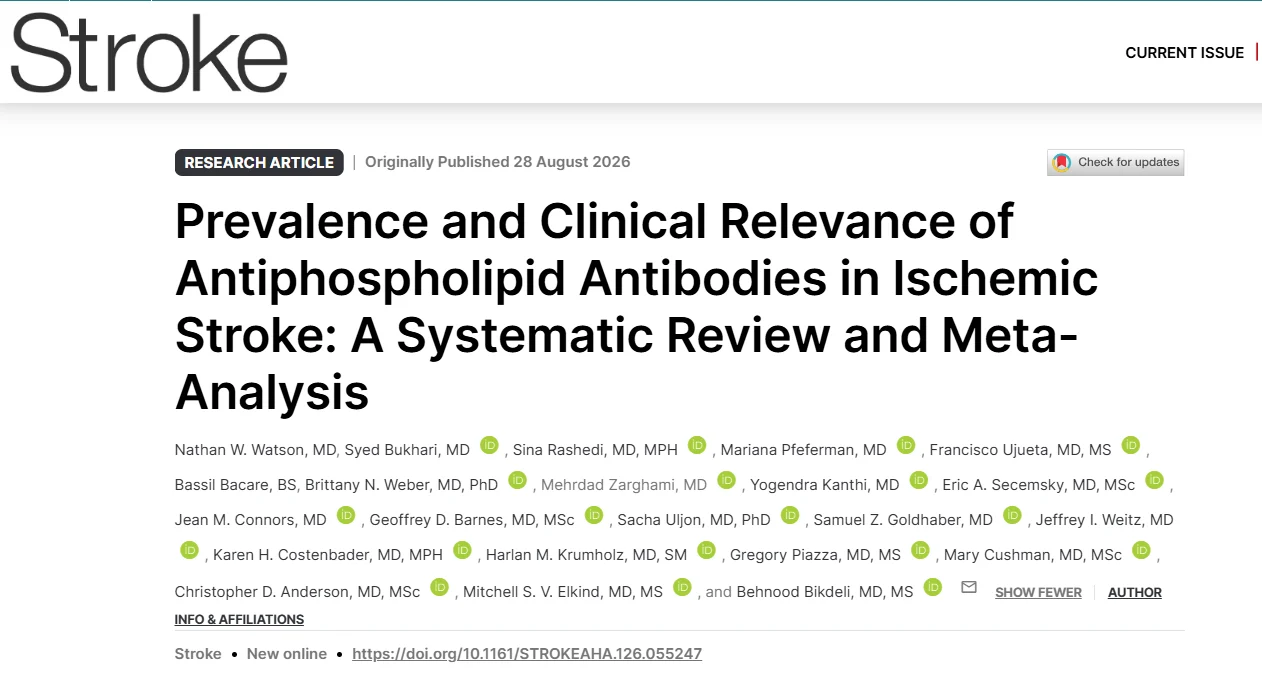Screen dimensions: 1262x673
Task: Open Brittany N. Weber's ORCID icon
Action: pyautogui.click(x=517, y=480)
